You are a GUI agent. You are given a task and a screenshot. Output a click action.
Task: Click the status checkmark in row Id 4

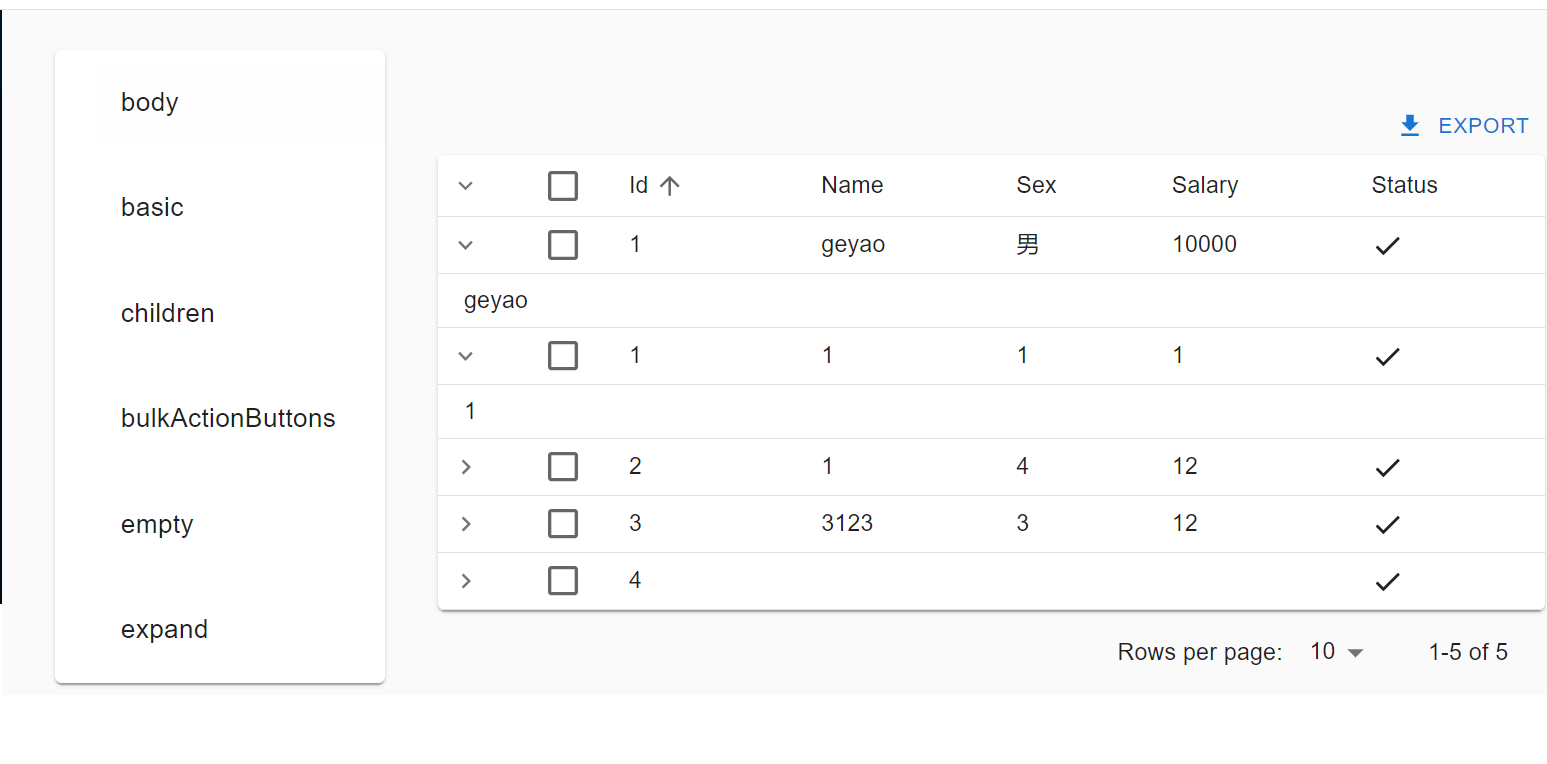1387,582
